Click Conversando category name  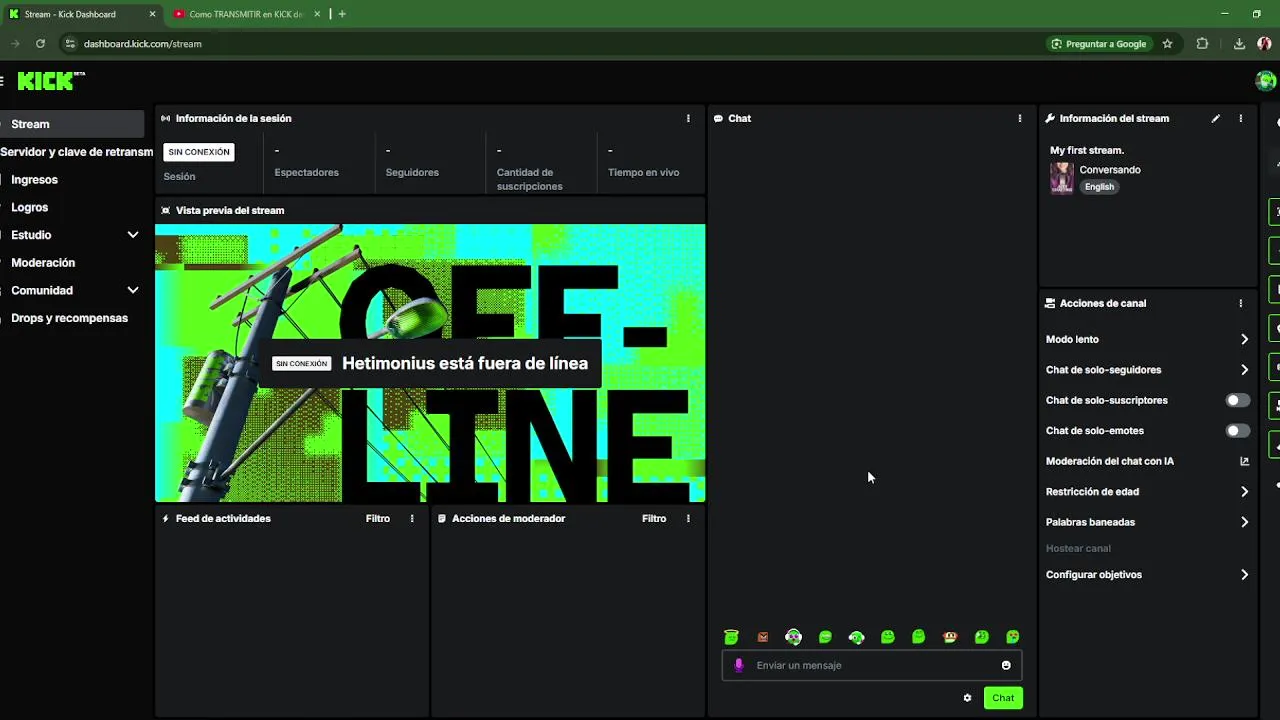1110,170
